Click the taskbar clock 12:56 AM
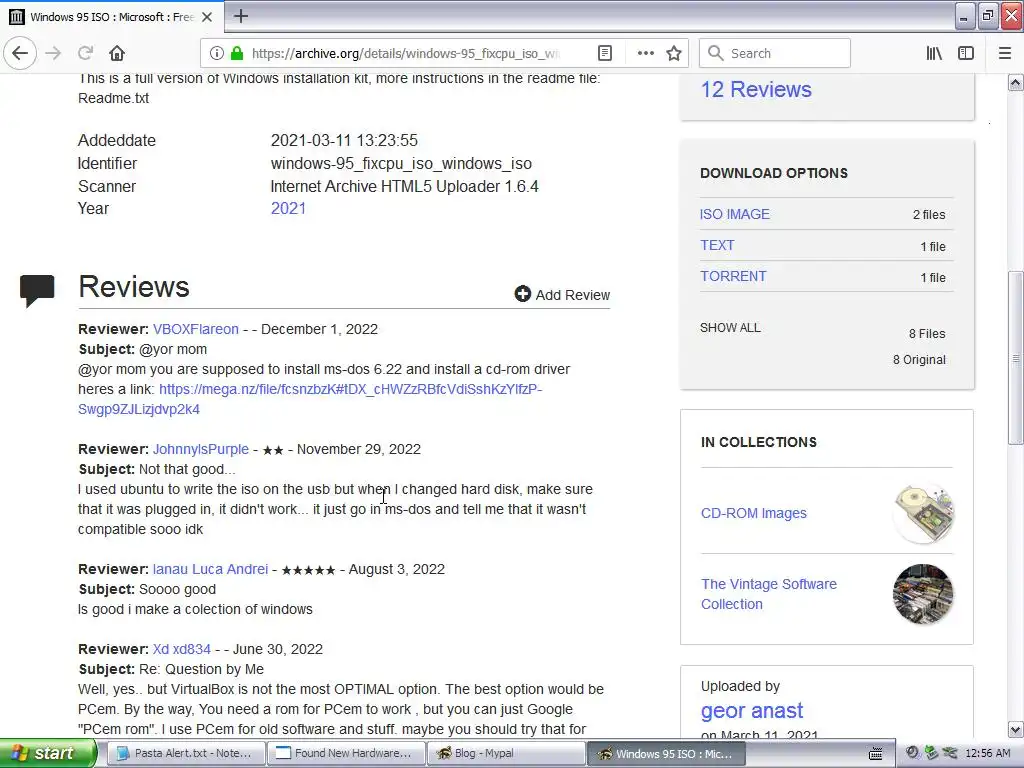 tap(987, 754)
